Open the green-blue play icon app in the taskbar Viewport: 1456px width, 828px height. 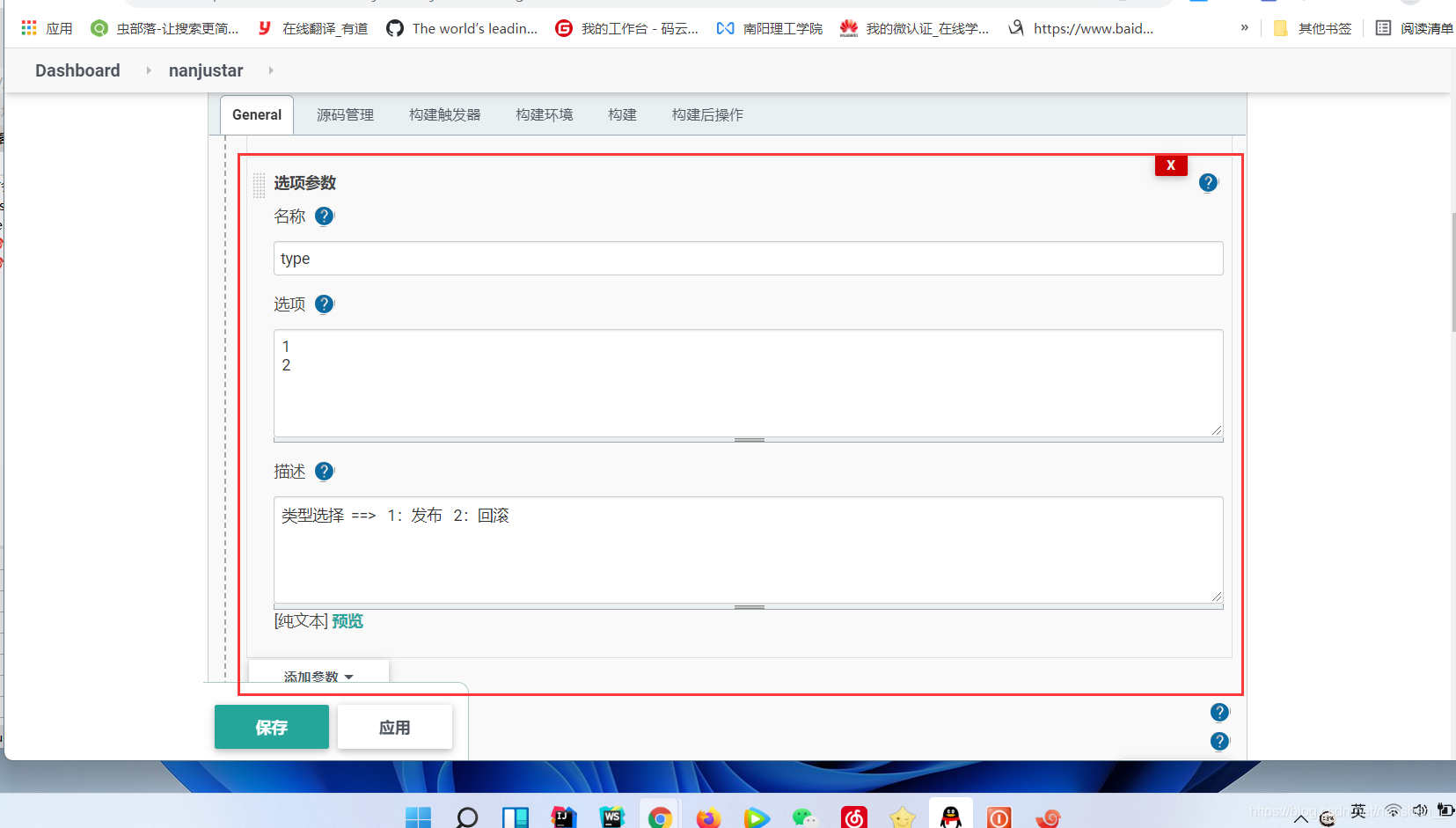[757, 817]
